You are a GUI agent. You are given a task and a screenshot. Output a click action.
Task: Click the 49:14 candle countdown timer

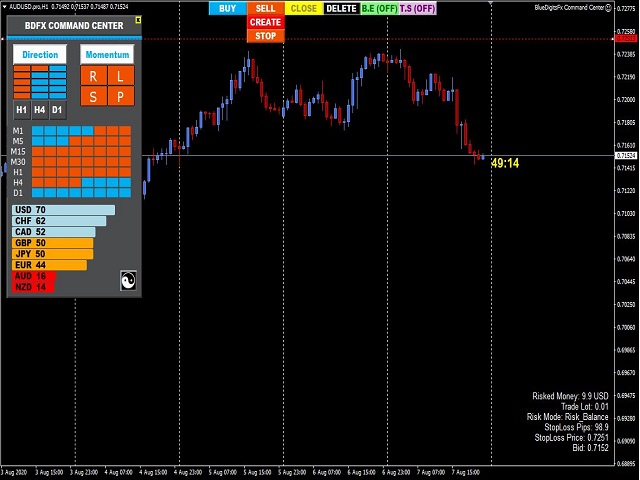[x=505, y=163]
